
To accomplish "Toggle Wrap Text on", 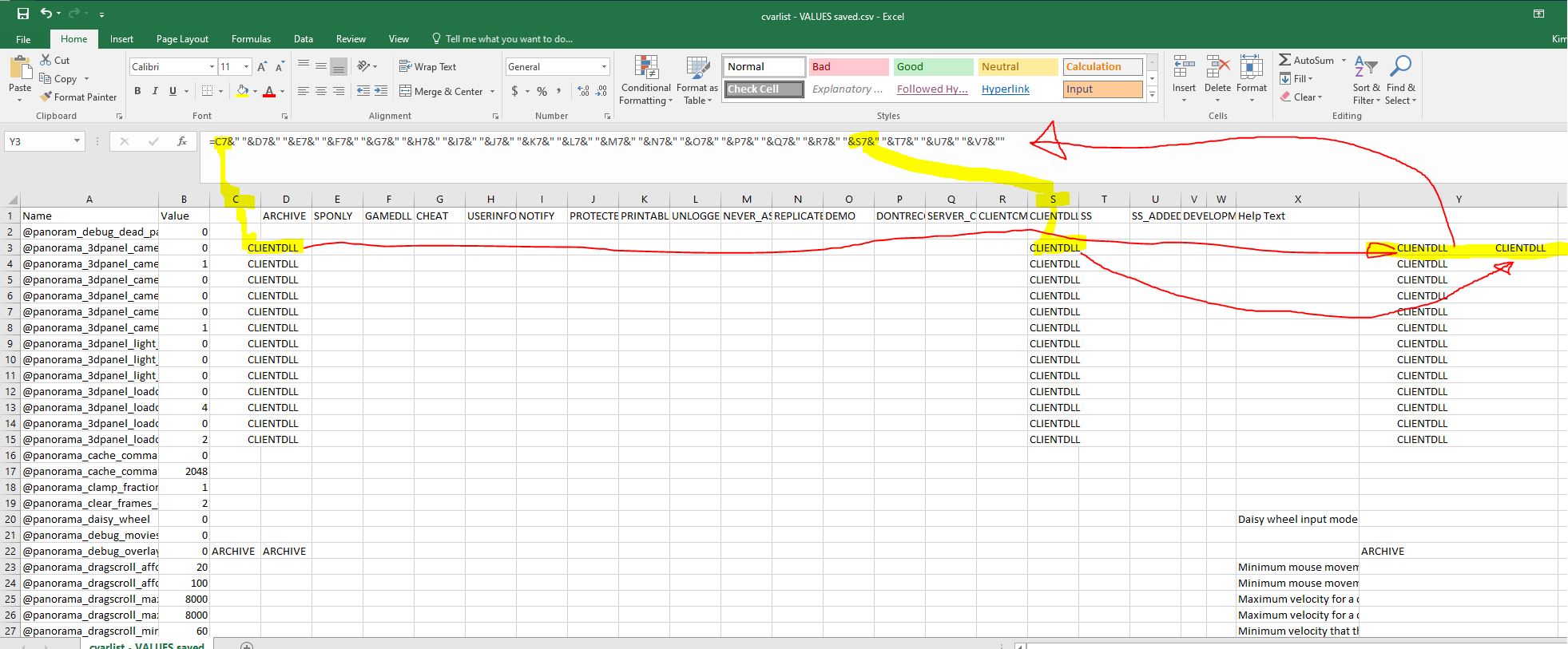I will pos(428,67).
